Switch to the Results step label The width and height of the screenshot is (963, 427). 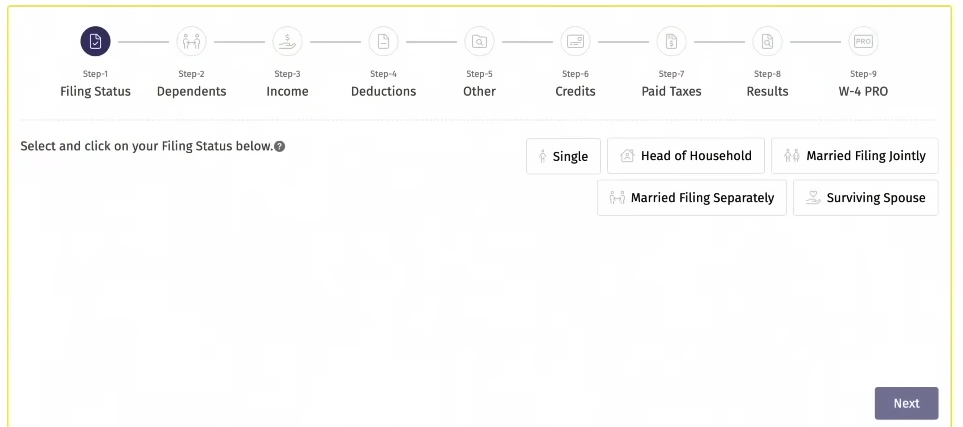pos(767,92)
